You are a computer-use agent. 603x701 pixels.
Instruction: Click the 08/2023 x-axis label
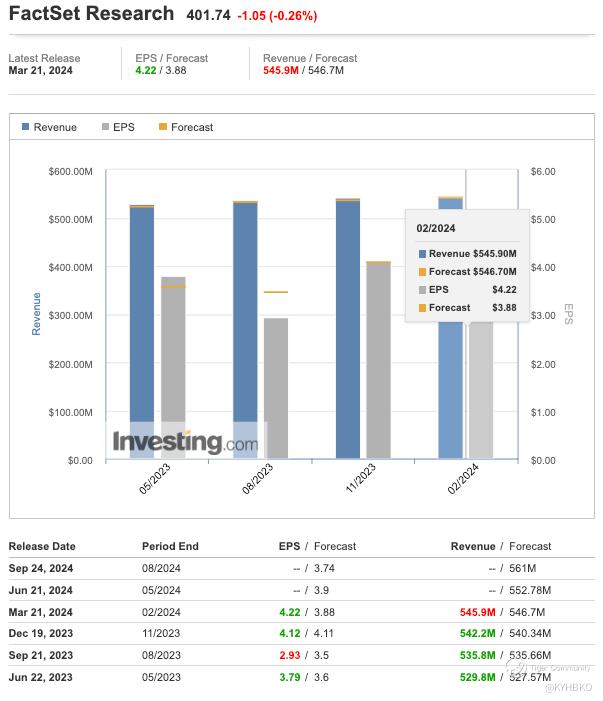257,479
